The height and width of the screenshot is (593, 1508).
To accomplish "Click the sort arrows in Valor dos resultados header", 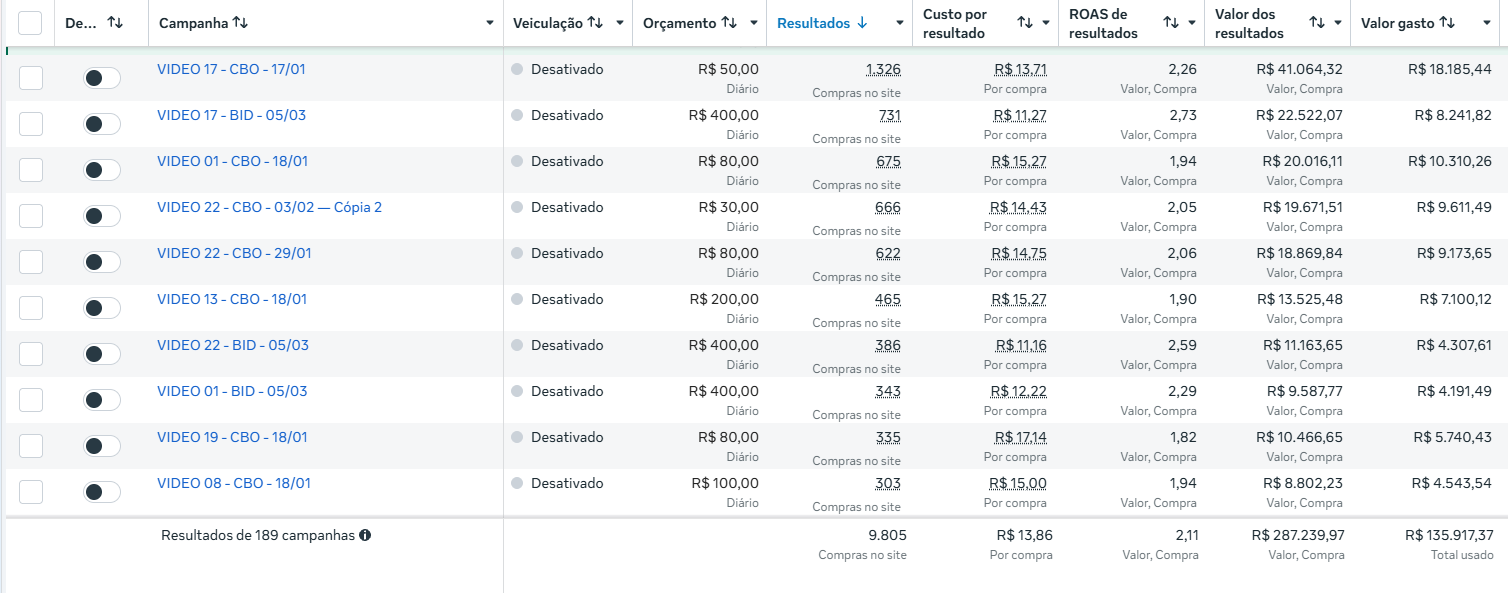I will (x=1317, y=22).
